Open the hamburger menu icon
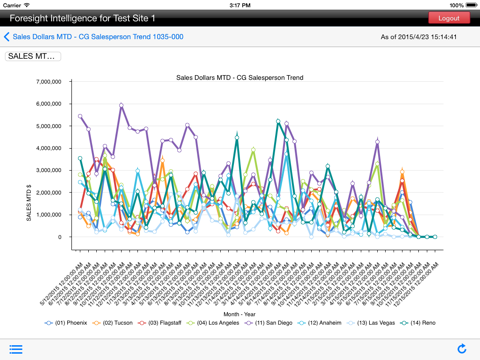 point(16,349)
